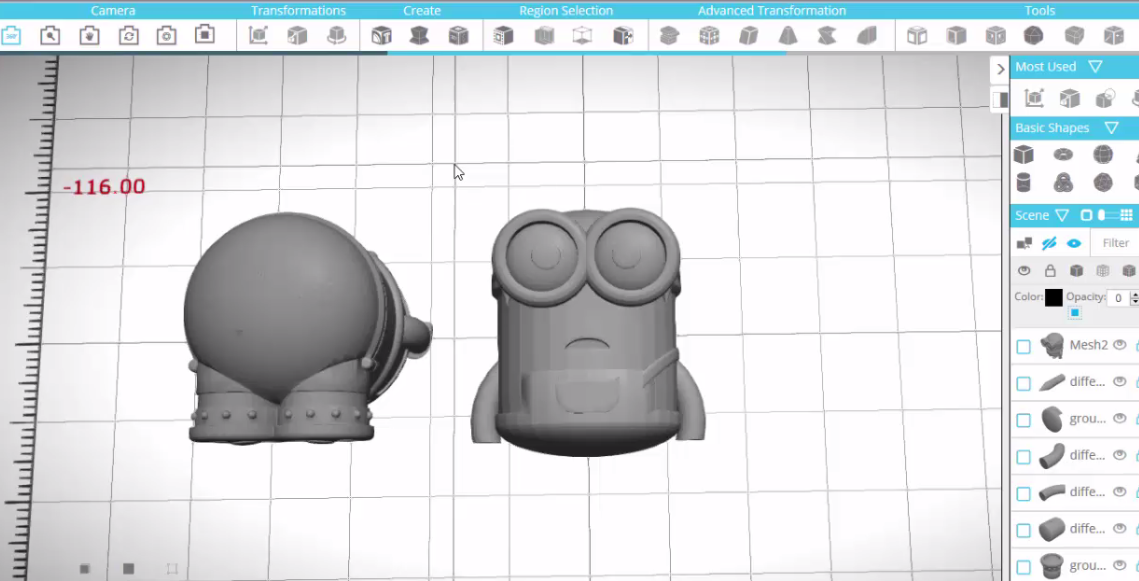Open the Camera toolbar section
Screen dimensions: 1139x581
point(113,10)
